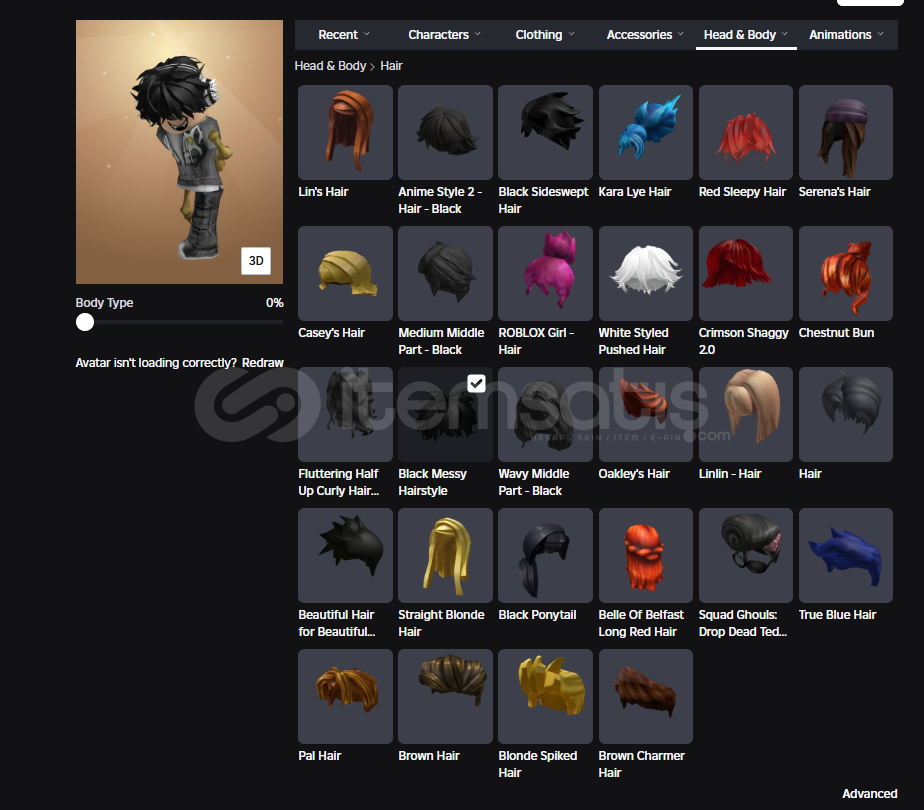The width and height of the screenshot is (924, 810).
Task: Click the Black Messy Hairstyle name label
Action: click(433, 482)
